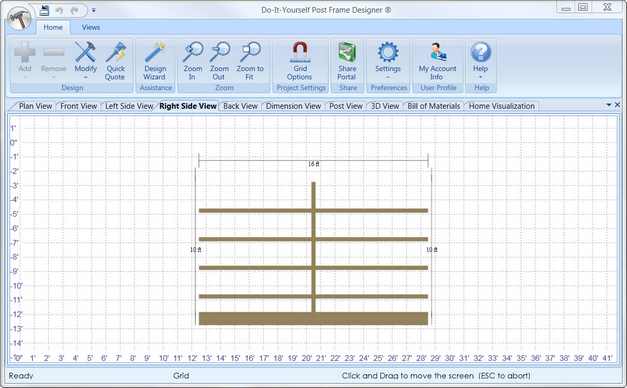Close the current view tab with X
The width and height of the screenshot is (627, 388).
(x=617, y=105)
